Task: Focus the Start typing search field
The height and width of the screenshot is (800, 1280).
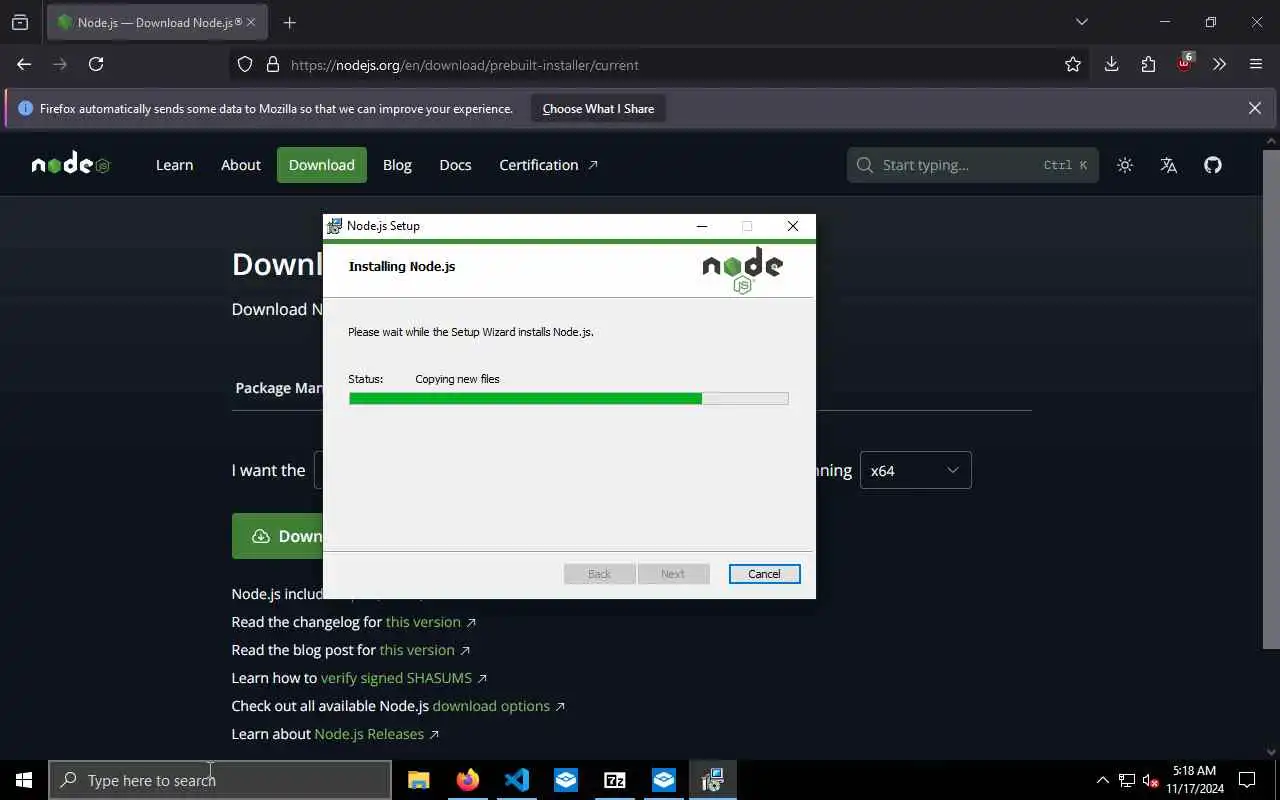Action: pos(973,165)
